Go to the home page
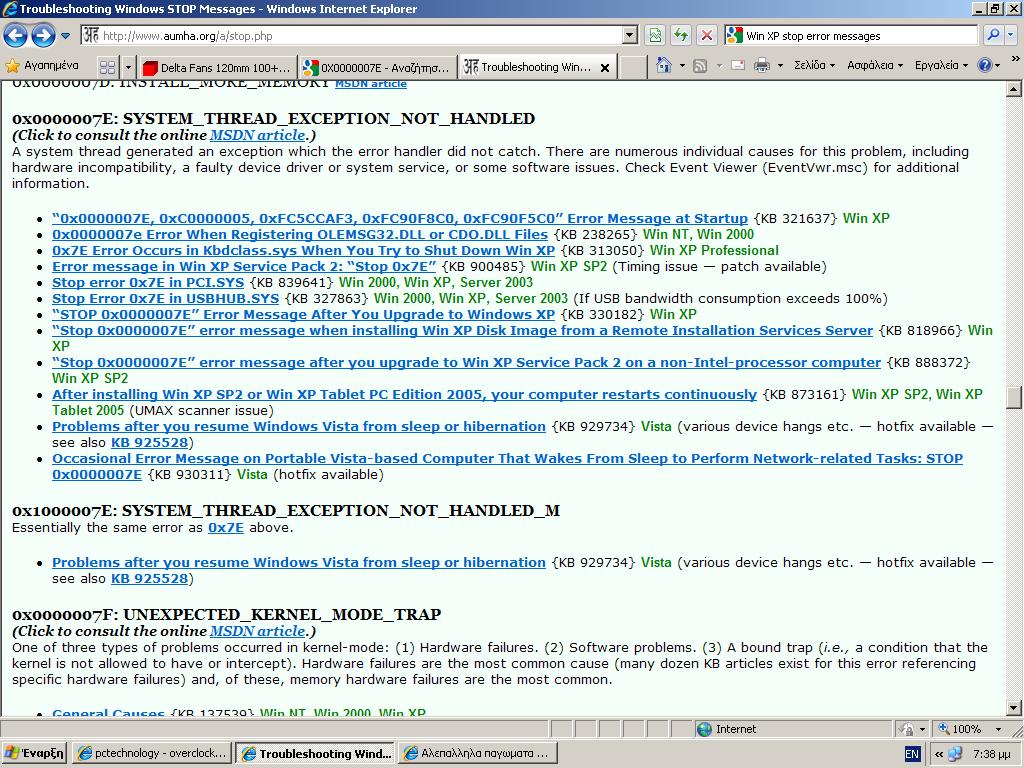This screenshot has width=1024, height=768. 664,65
